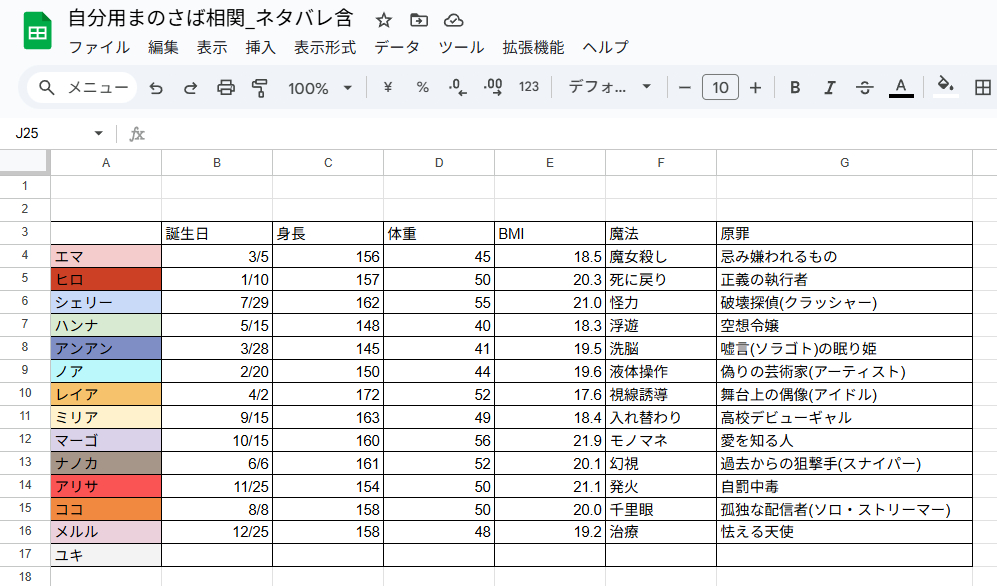Toggle strikethrough formatting
The image size is (997, 586).
click(865, 88)
